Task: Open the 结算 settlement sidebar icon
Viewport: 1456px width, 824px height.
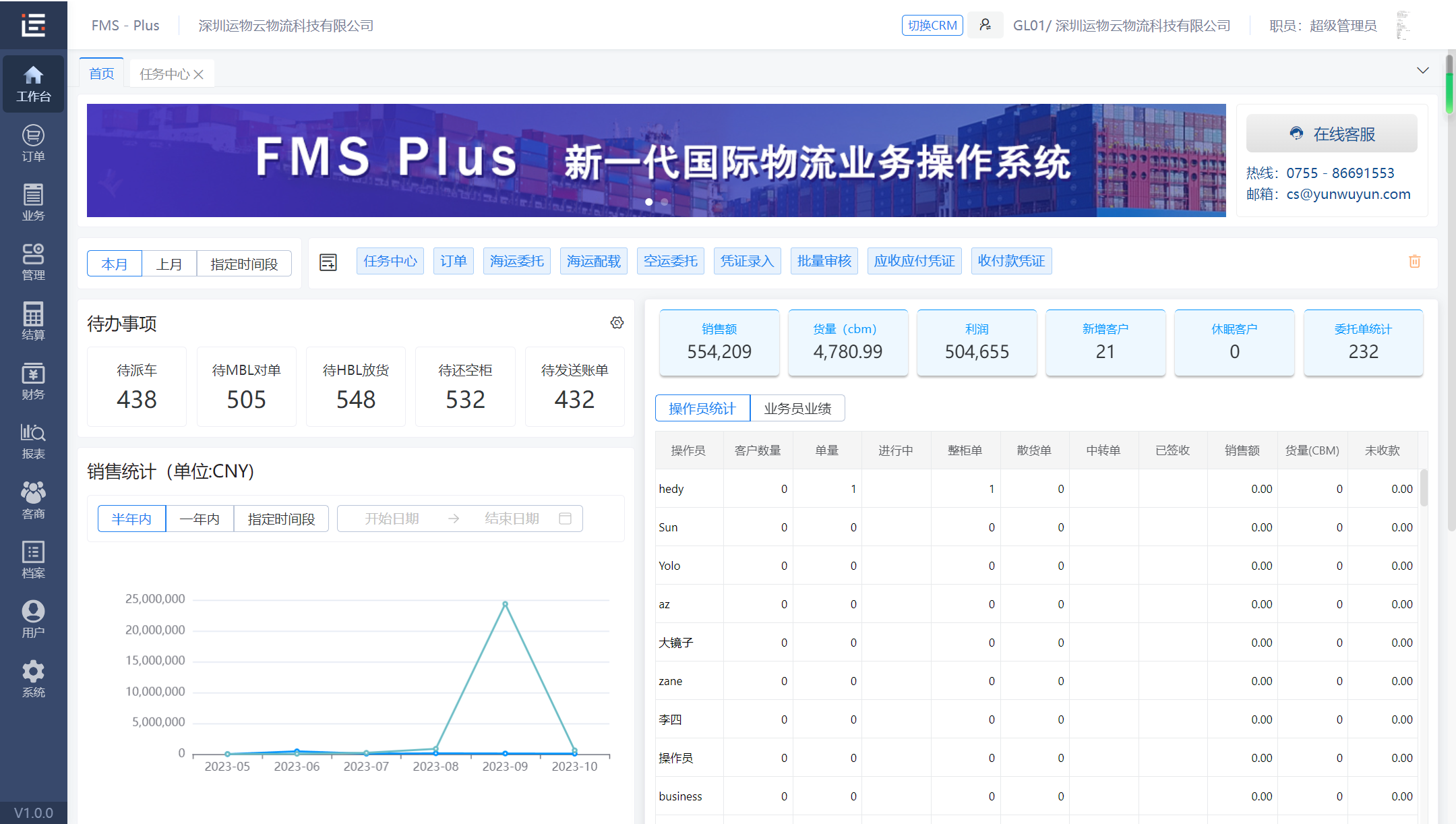Action: coord(33,322)
